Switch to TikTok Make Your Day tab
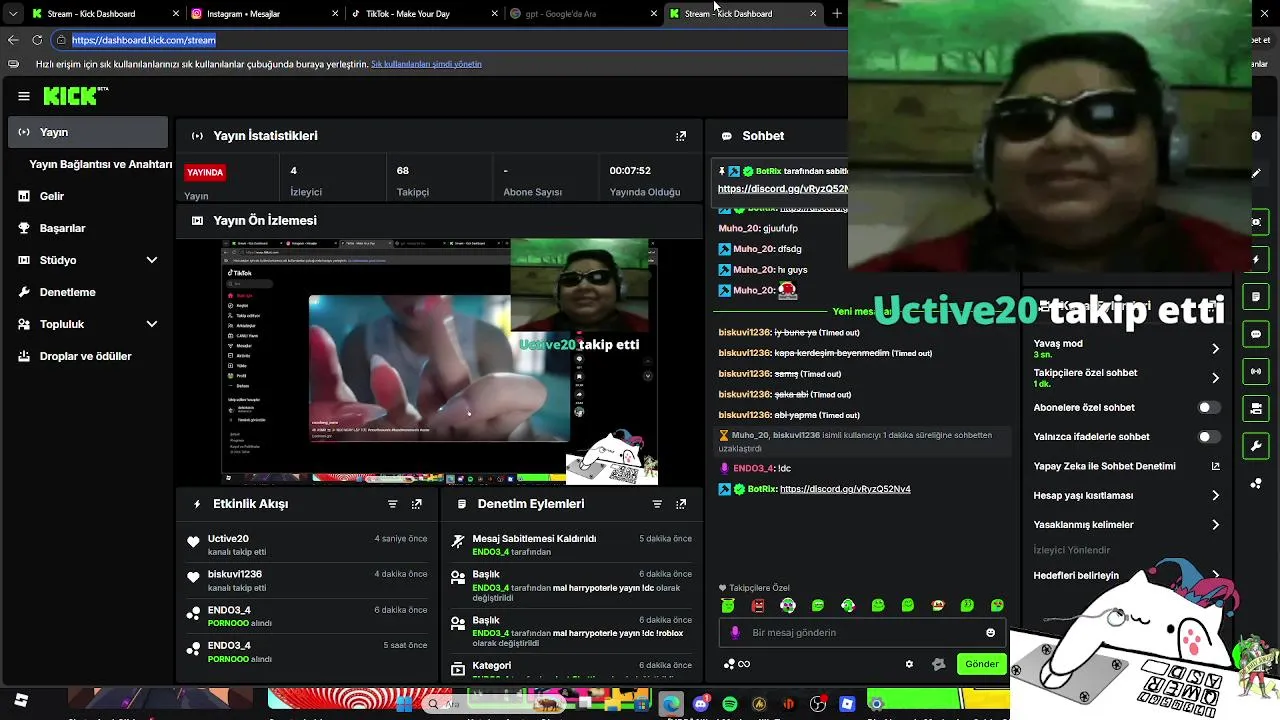The image size is (1280, 720). click(424, 14)
